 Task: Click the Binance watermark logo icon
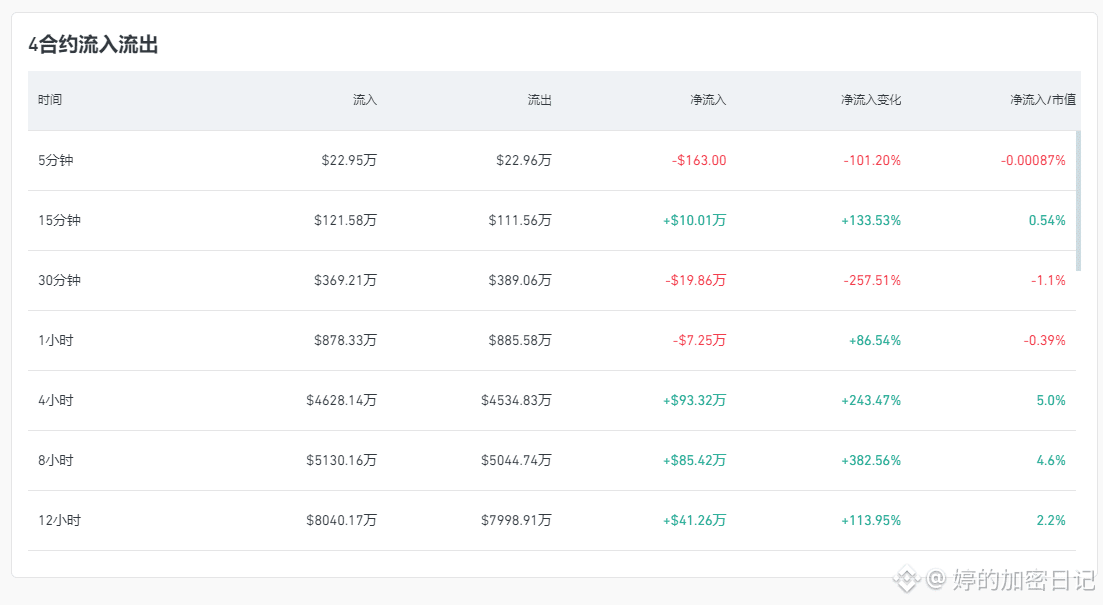[x=906, y=579]
